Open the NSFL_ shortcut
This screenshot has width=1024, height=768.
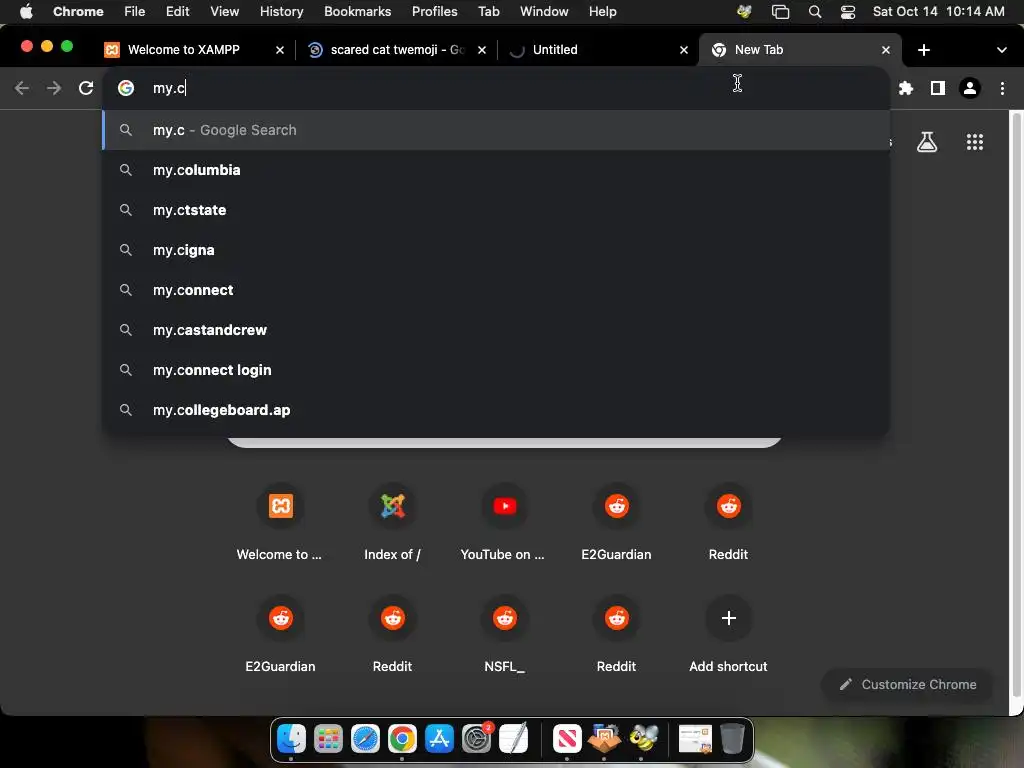(x=504, y=635)
